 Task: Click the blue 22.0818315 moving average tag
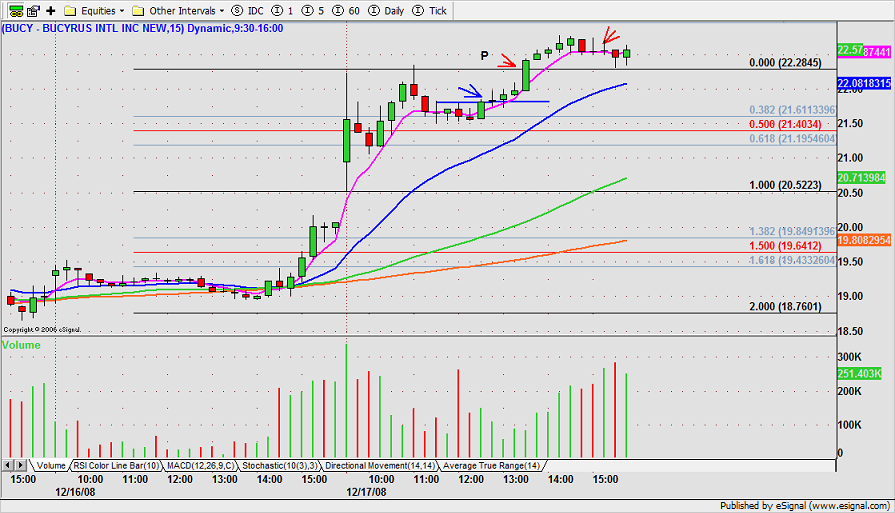tap(864, 83)
